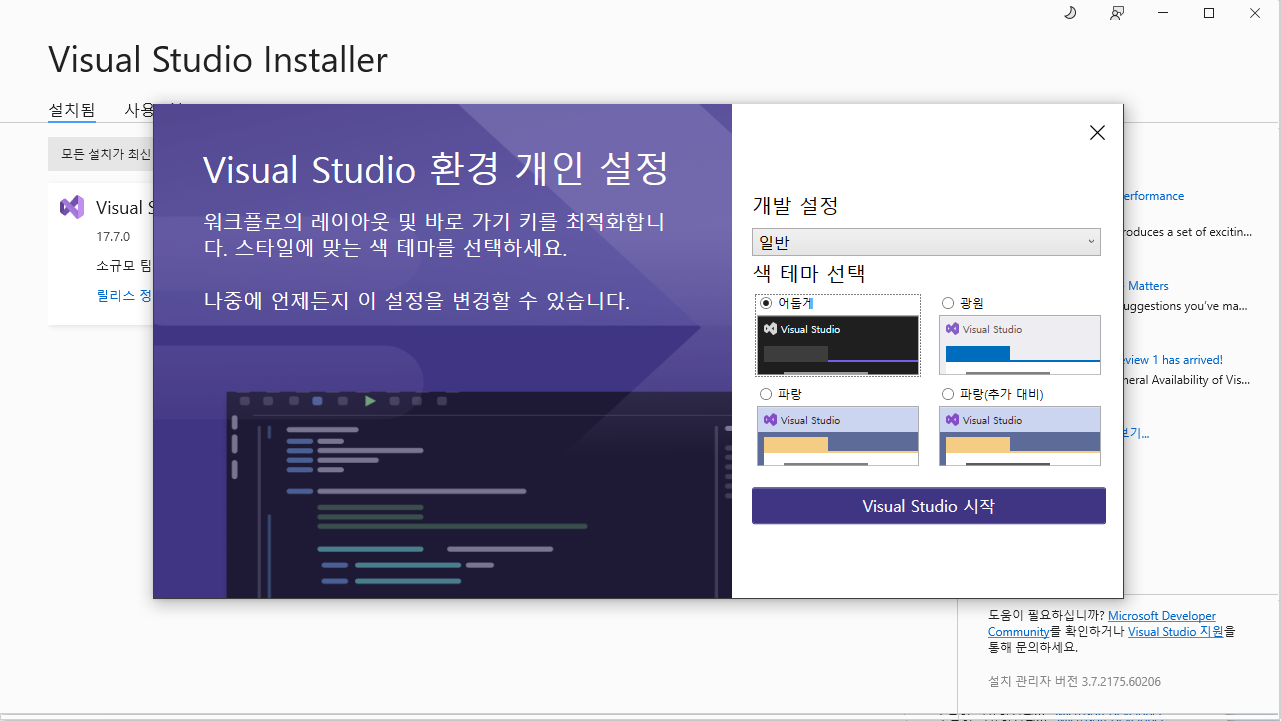Select the 광원 light theme radio button
Image resolution: width=1281 pixels, height=721 pixels.
tap(948, 303)
